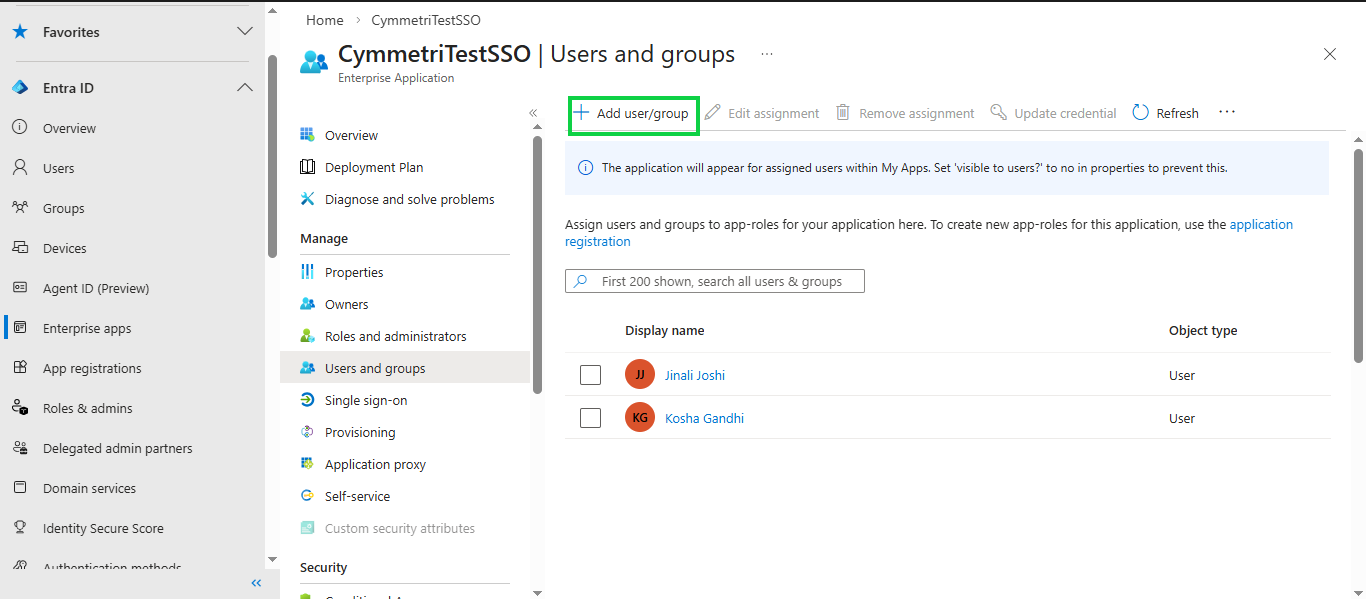Collapse the left portal sidebar double arrow

click(256, 583)
